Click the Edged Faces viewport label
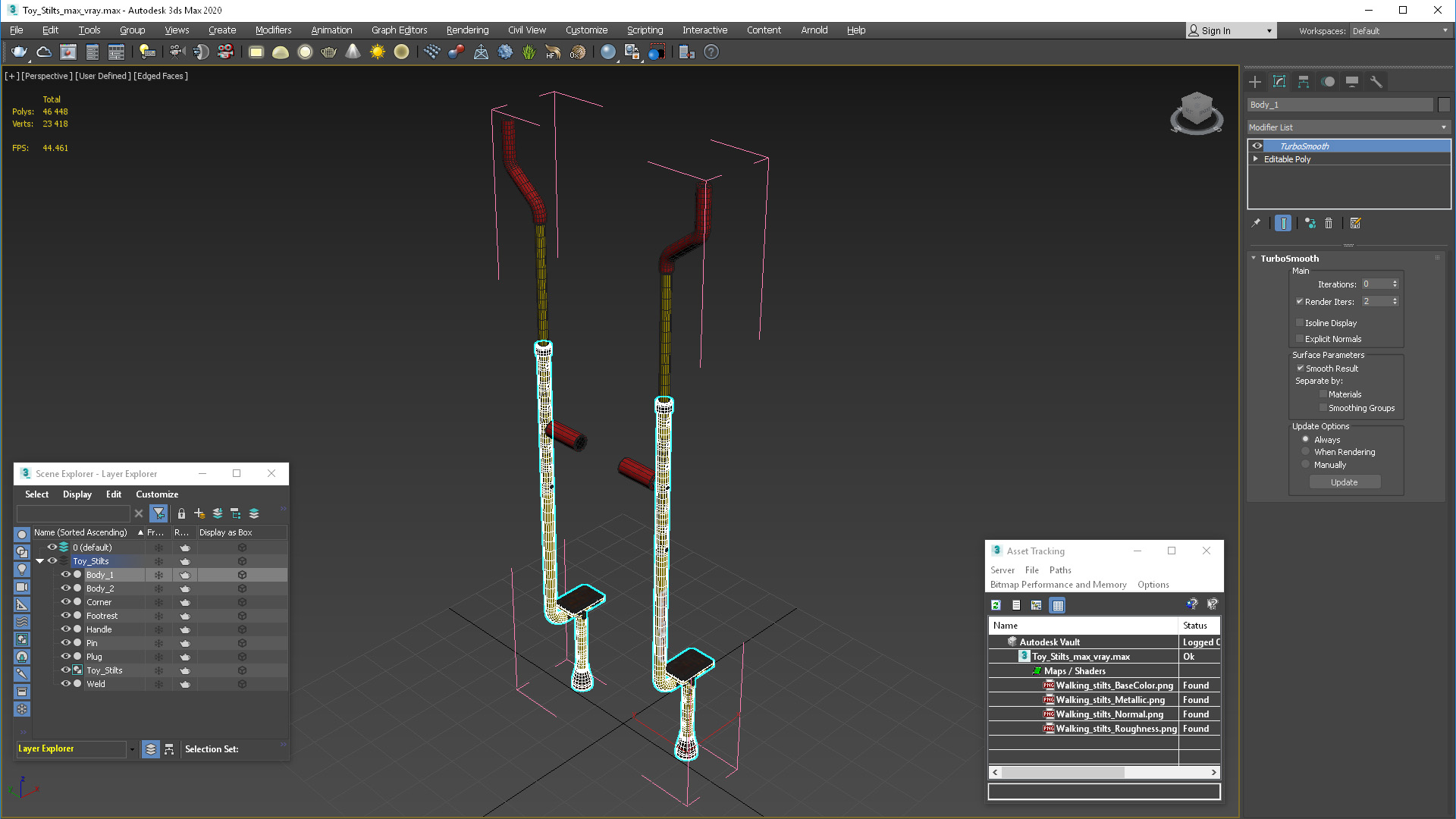 coord(161,76)
